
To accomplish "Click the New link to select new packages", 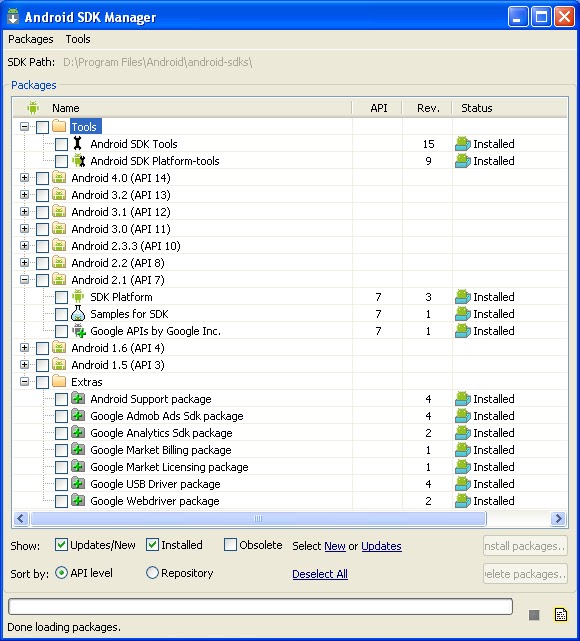I will tap(335, 546).
